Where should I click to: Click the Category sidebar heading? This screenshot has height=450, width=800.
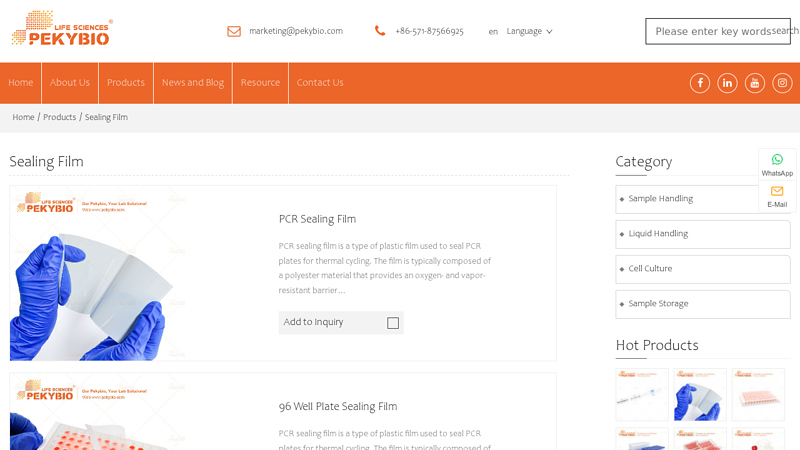point(644,162)
